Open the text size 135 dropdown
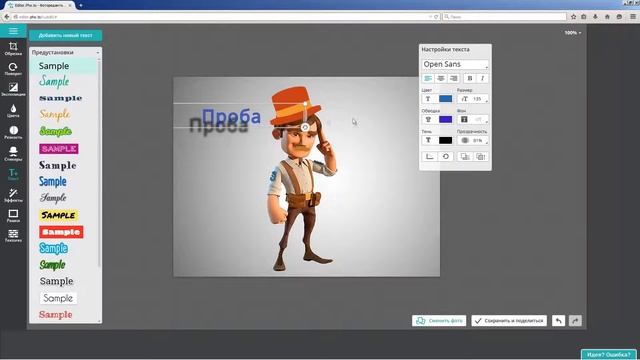The width and height of the screenshot is (640, 360). (x=473, y=99)
